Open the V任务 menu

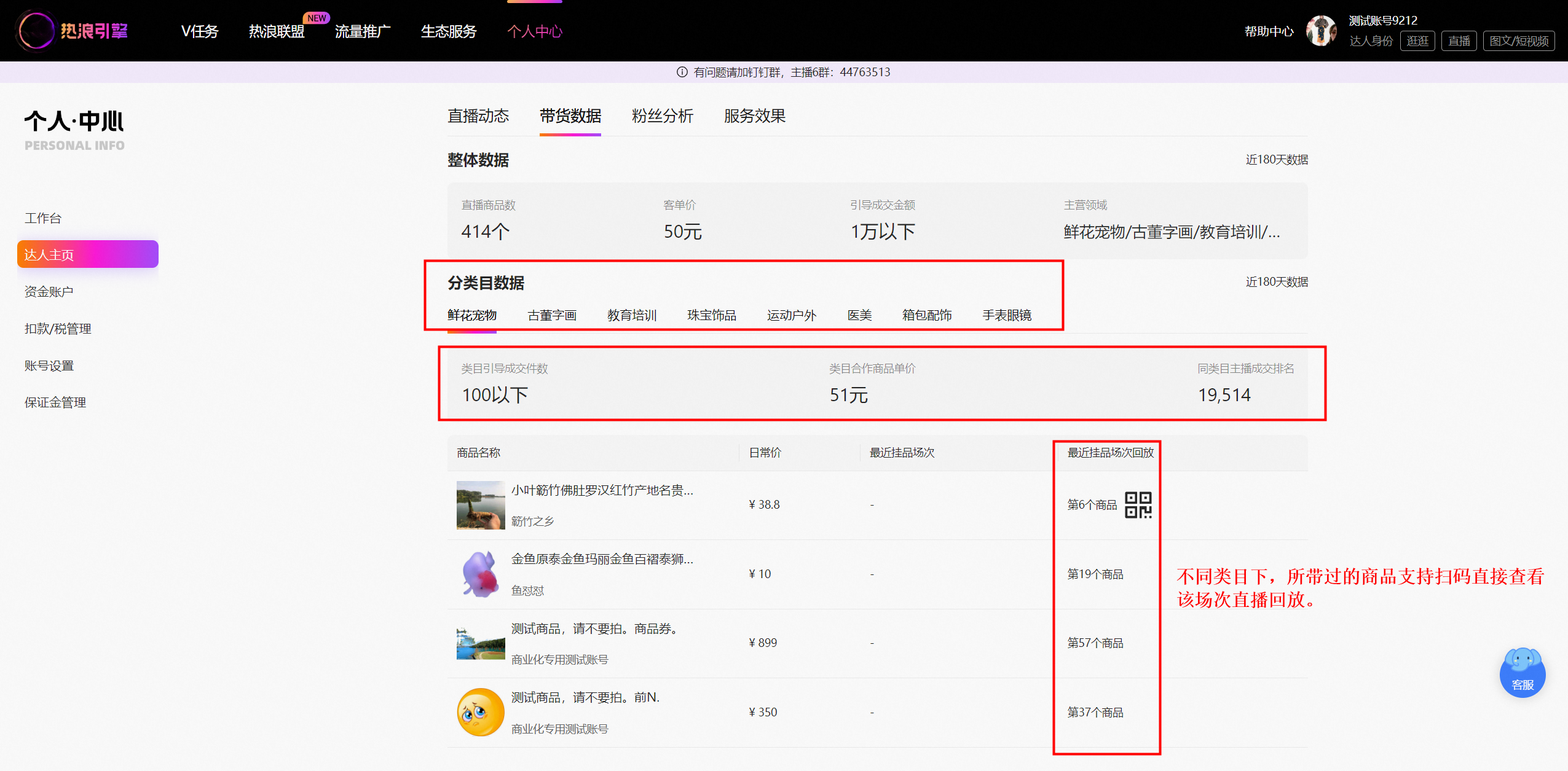(200, 31)
